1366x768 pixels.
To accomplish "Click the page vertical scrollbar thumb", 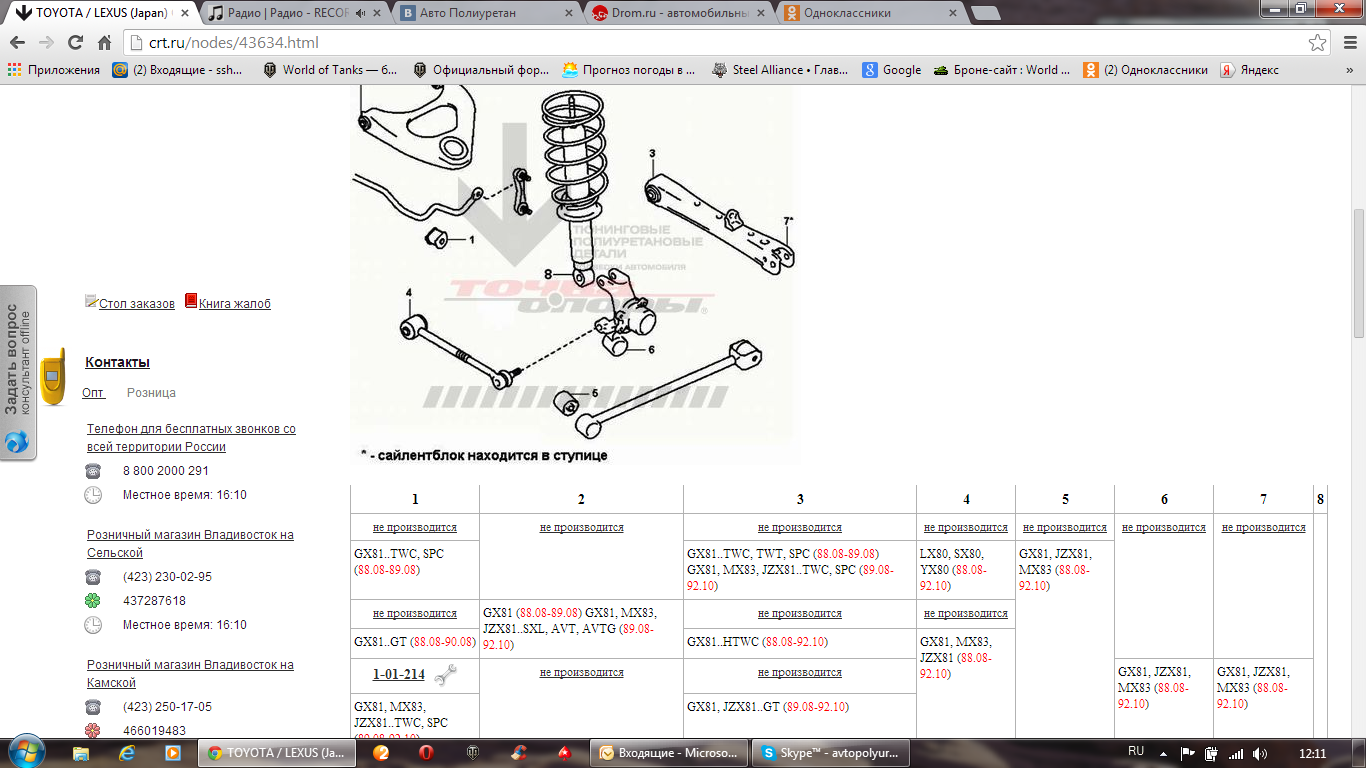I will [x=1358, y=274].
